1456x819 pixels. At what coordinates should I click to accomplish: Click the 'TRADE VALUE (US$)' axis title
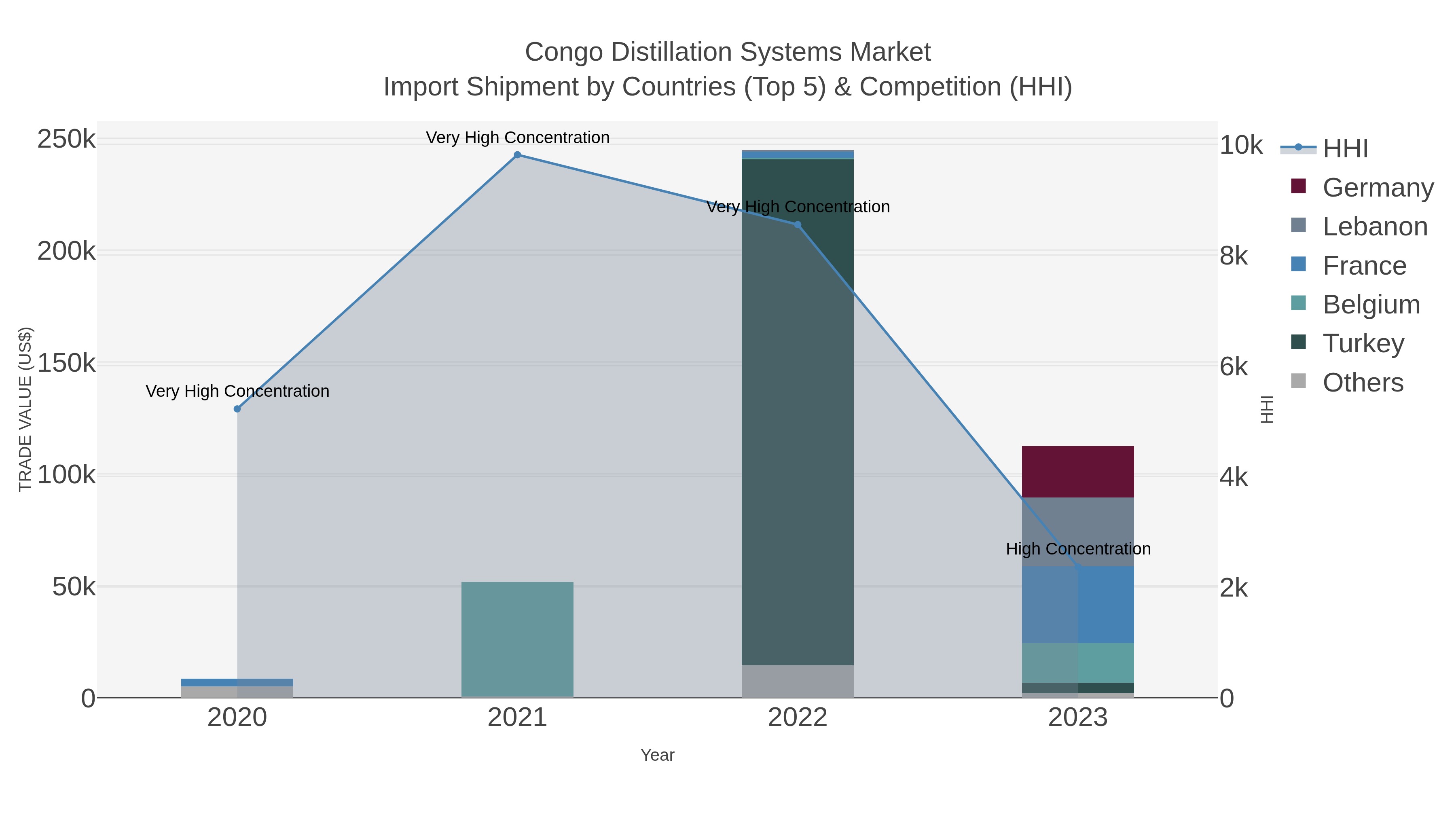point(25,409)
